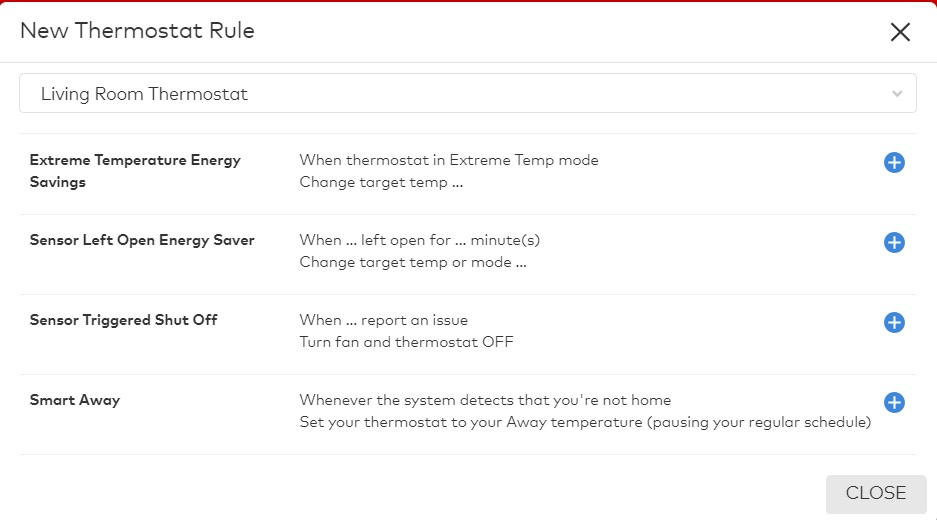
Task: Add the Sensor Triggered Shut Off rule
Action: coord(894,323)
